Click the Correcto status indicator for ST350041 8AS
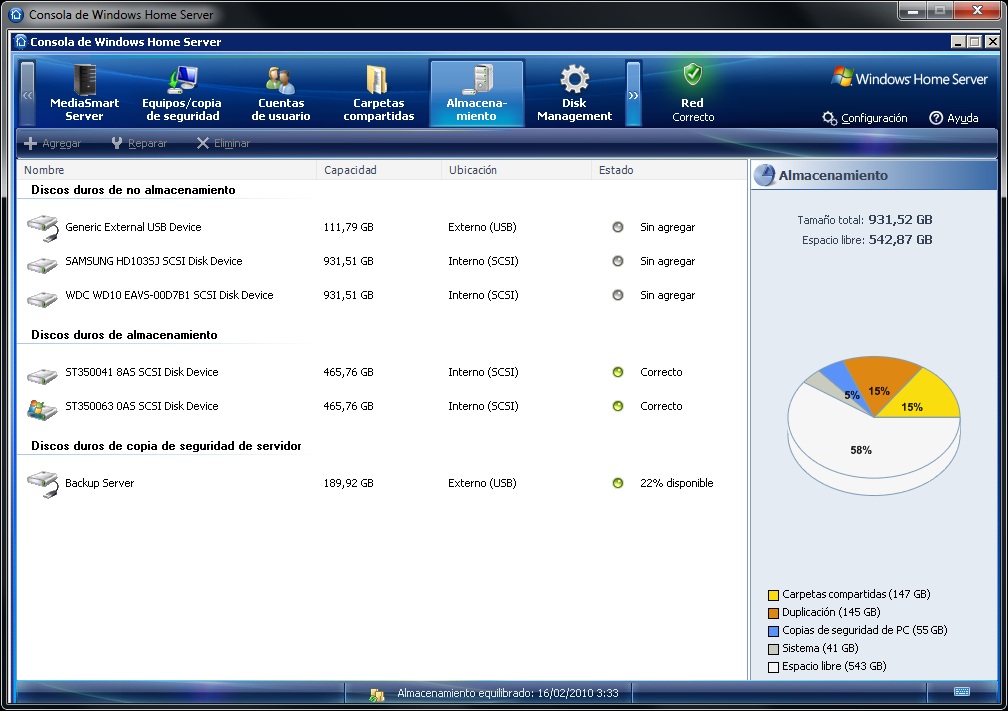 pyautogui.click(x=618, y=373)
